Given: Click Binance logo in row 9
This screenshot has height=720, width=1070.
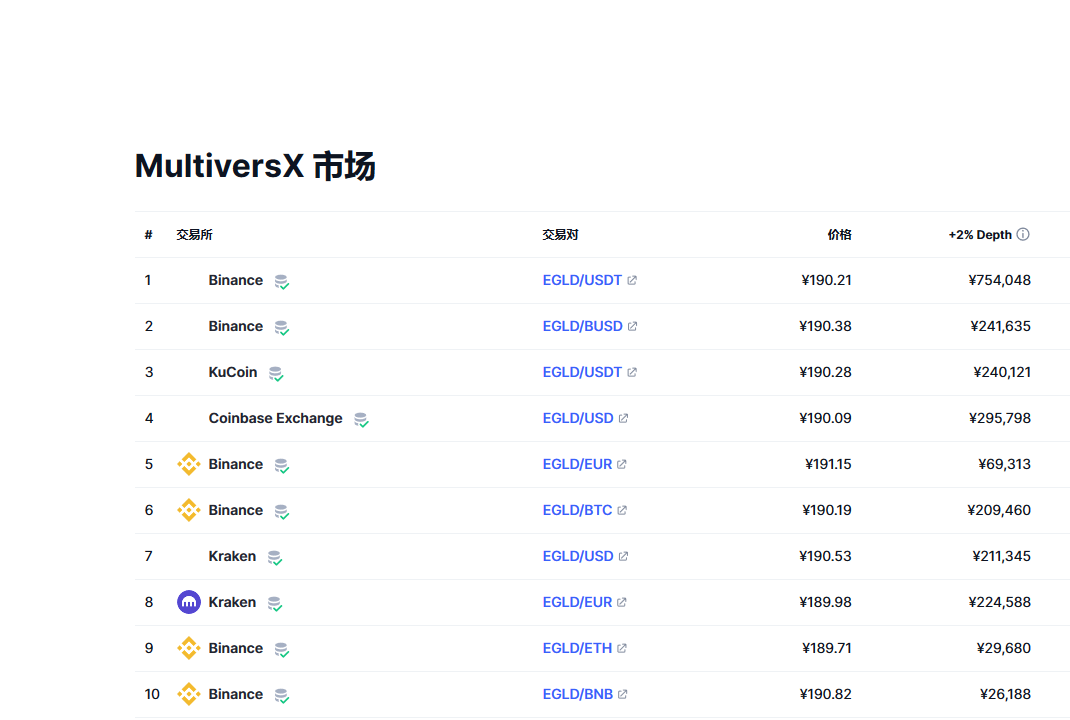Looking at the screenshot, I should (188, 648).
